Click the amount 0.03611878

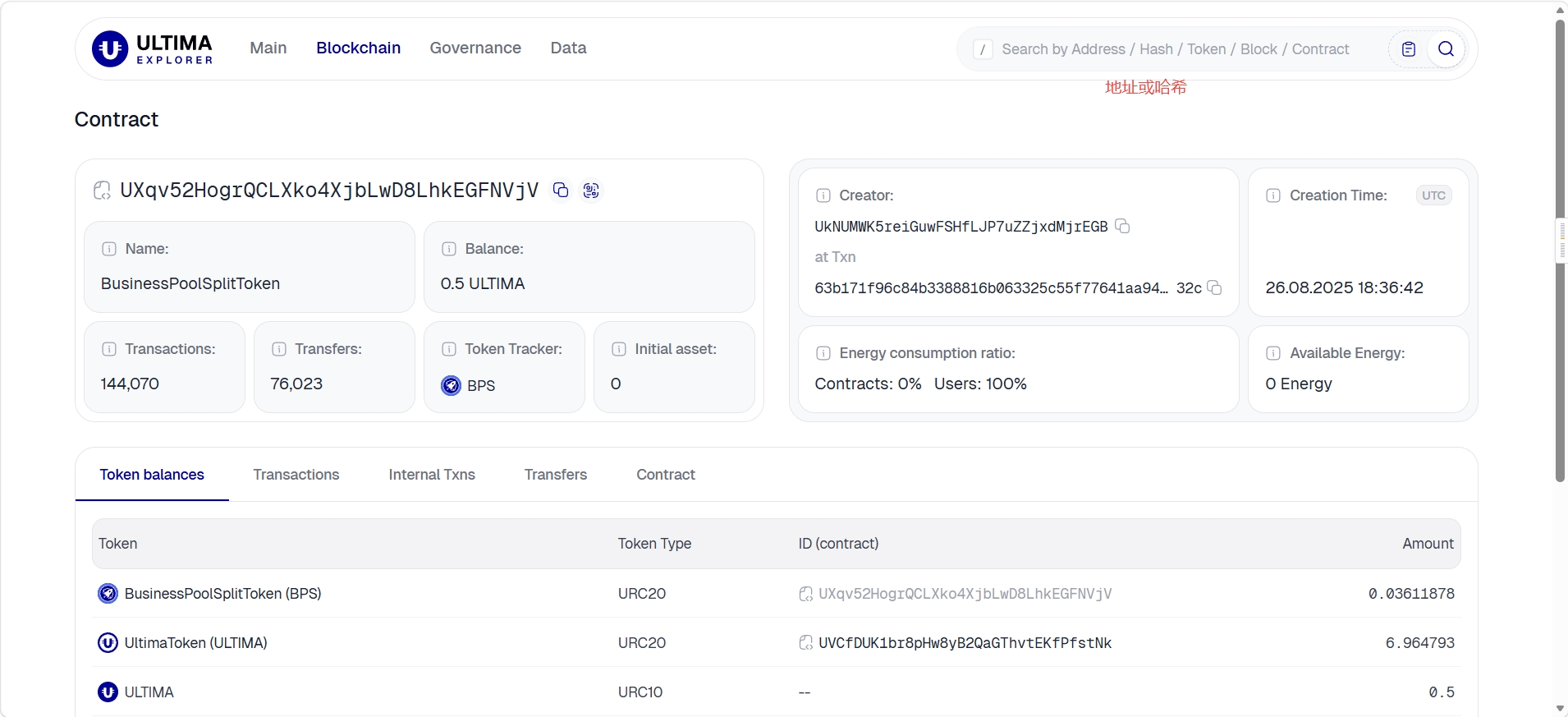click(x=1411, y=594)
